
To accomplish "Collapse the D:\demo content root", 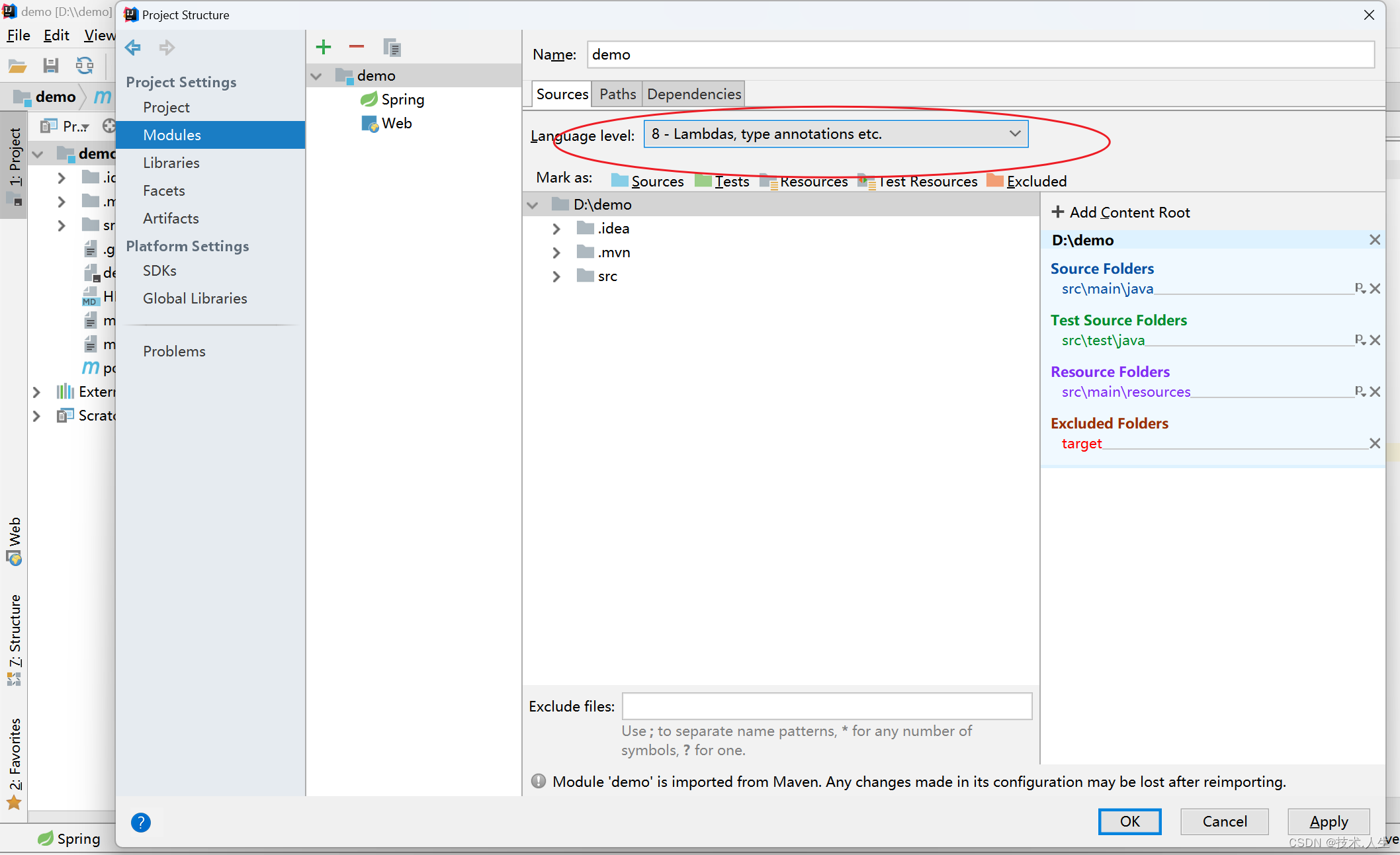I will pos(533,205).
